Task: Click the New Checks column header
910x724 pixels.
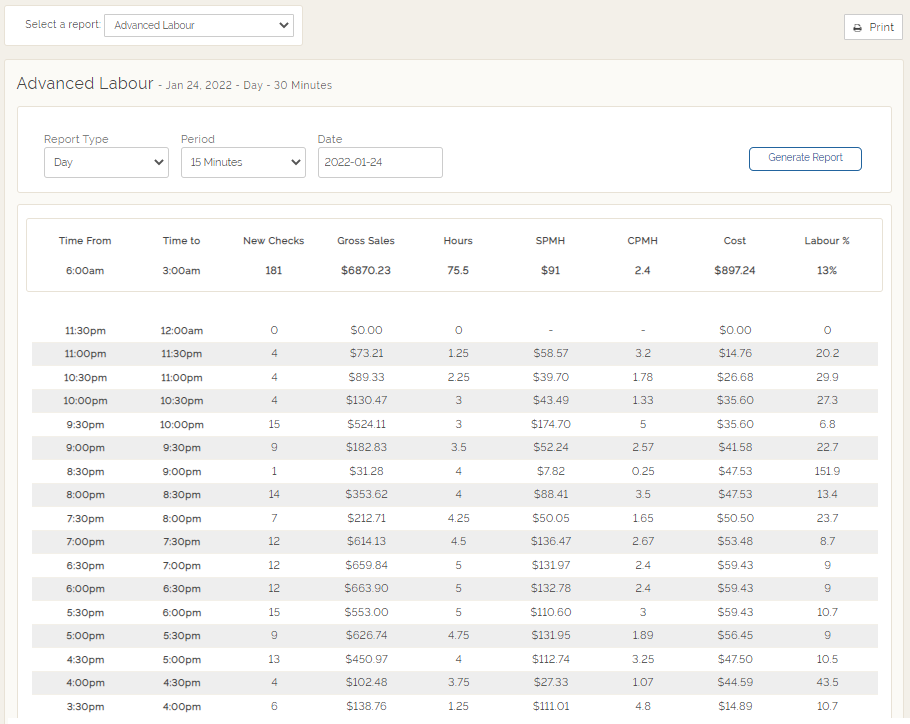Action: pyautogui.click(x=273, y=241)
